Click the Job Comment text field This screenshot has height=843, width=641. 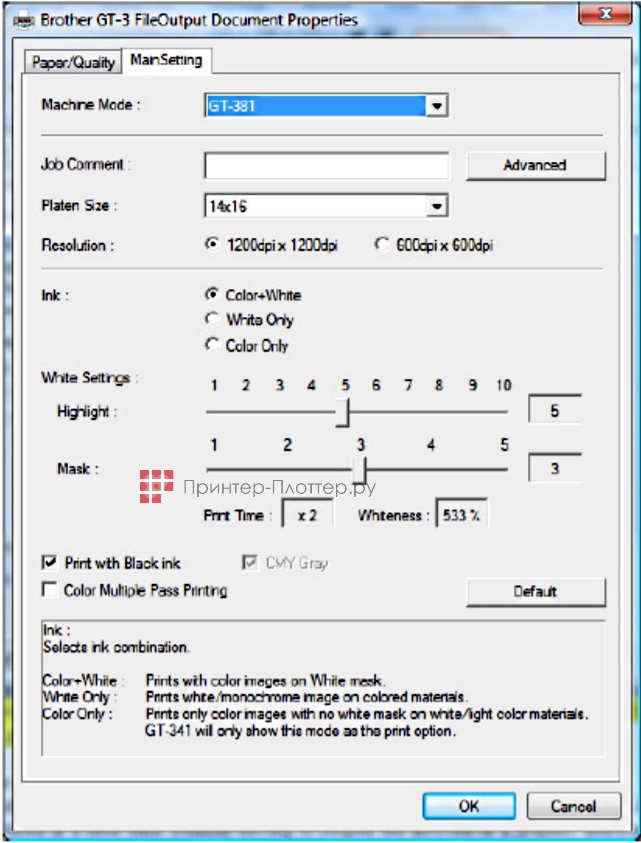point(326,166)
